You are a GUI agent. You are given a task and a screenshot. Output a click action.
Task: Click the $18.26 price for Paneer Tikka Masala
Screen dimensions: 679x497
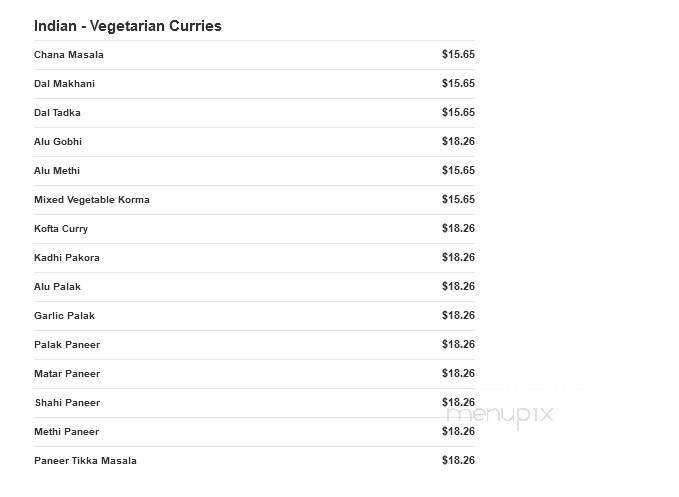[458, 461]
